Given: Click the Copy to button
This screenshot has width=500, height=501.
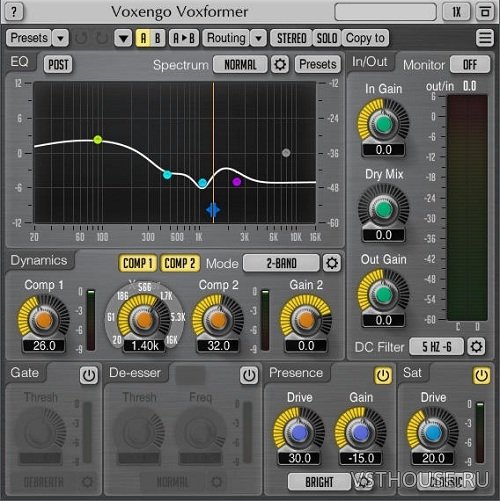Looking at the screenshot, I should [365, 38].
